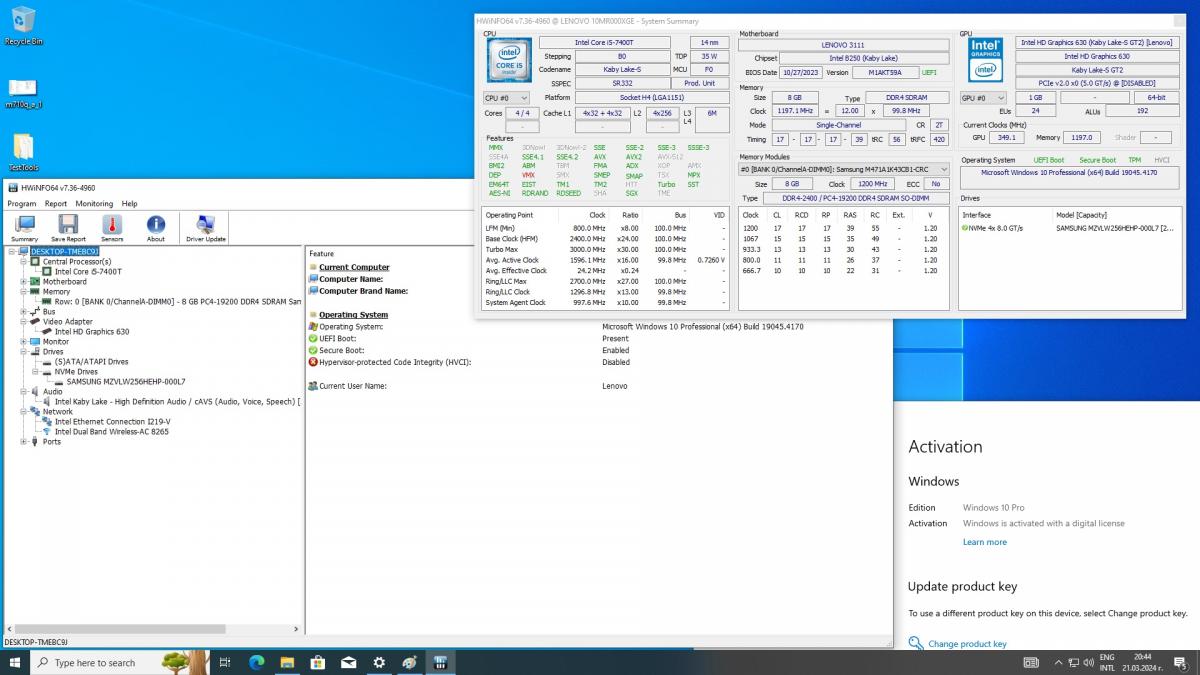Click the Secure Boot feature row
The image size is (1200, 675).
[x=598, y=351]
